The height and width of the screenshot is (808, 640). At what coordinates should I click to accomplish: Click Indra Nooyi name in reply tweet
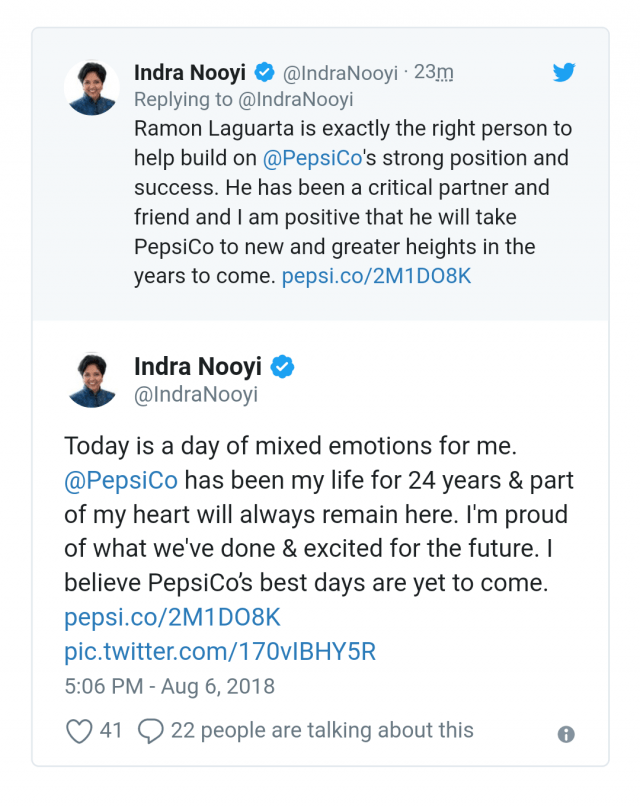191,72
